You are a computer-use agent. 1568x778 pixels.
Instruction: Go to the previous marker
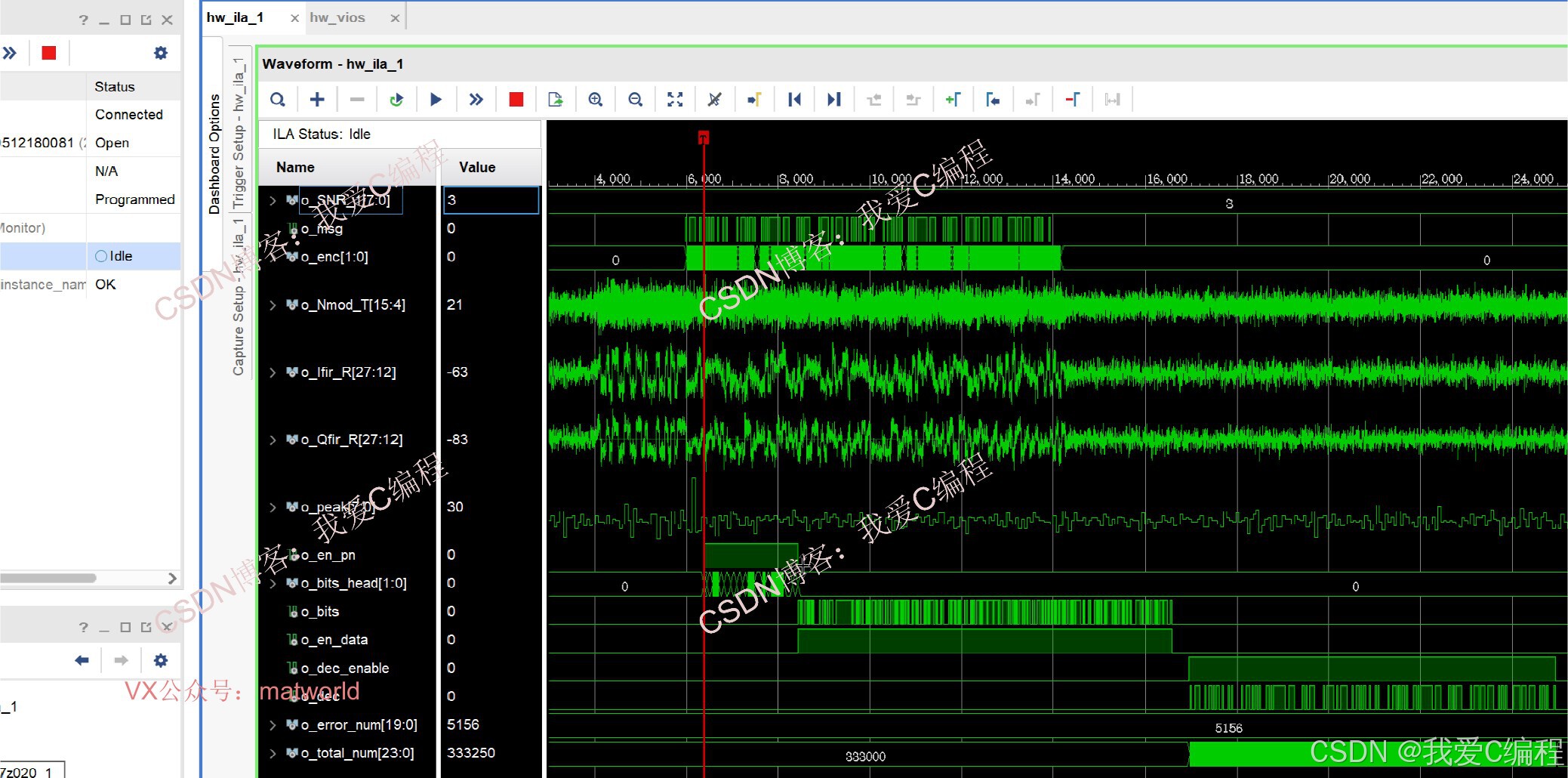(x=993, y=100)
